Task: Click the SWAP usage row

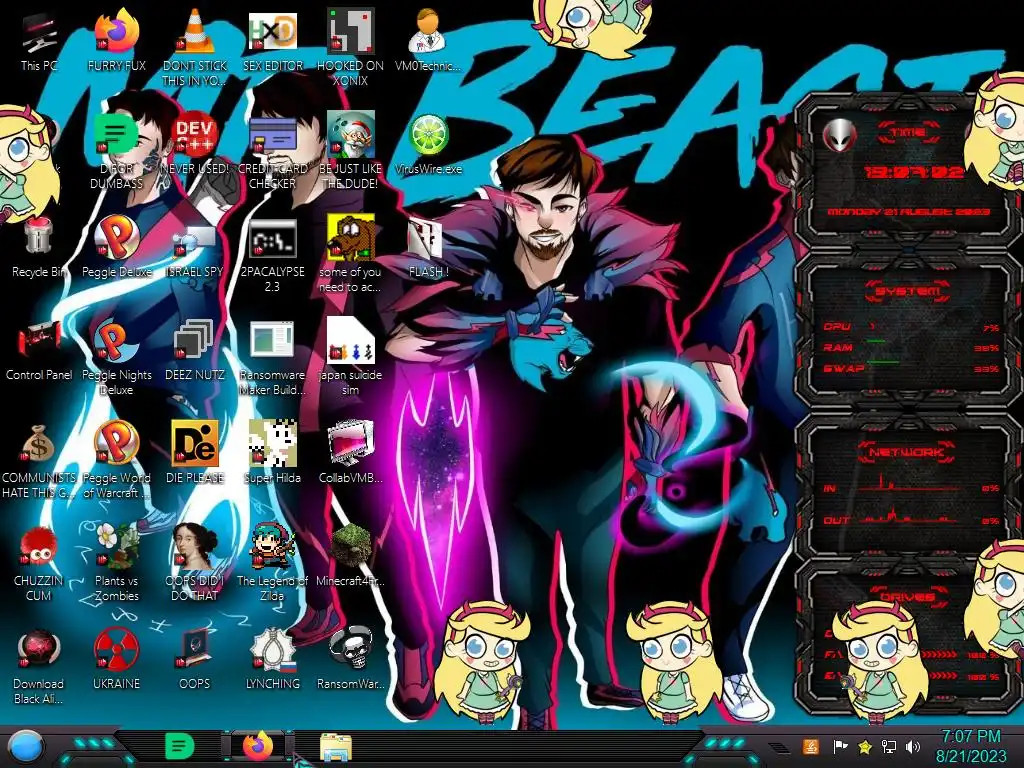Action: 910,369
